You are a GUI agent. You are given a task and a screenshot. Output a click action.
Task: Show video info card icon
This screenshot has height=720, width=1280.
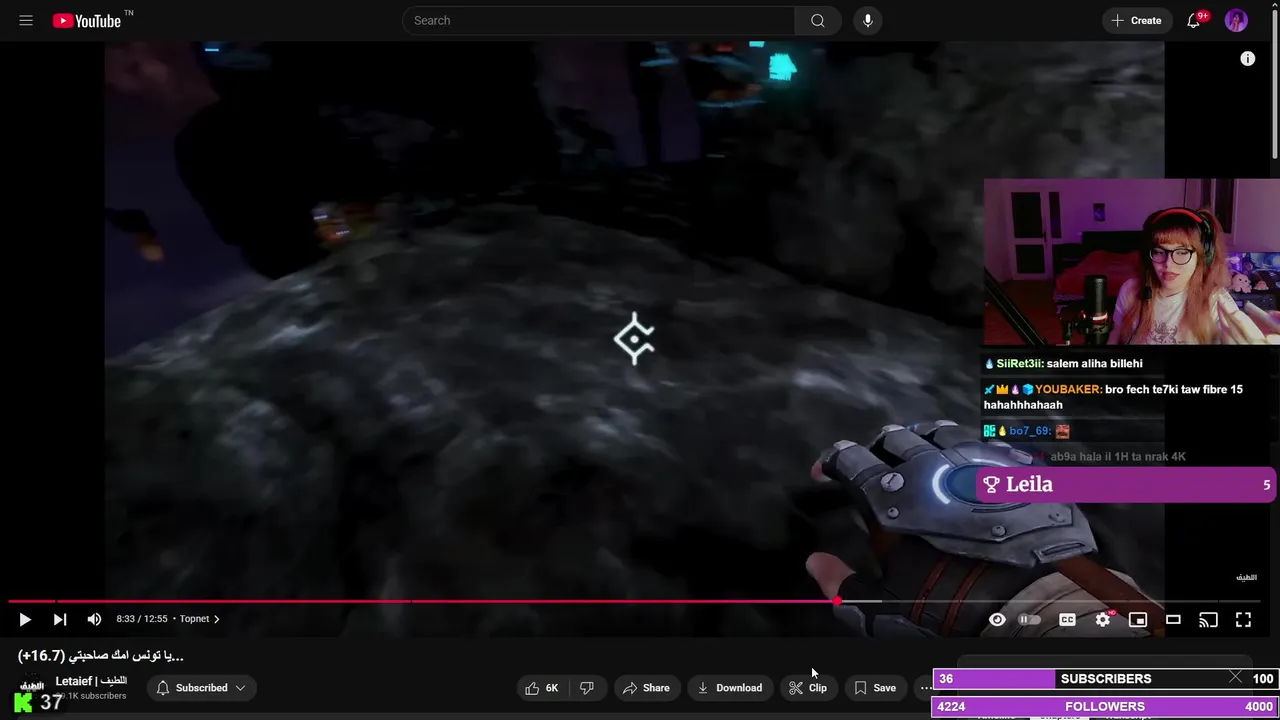point(1247,59)
